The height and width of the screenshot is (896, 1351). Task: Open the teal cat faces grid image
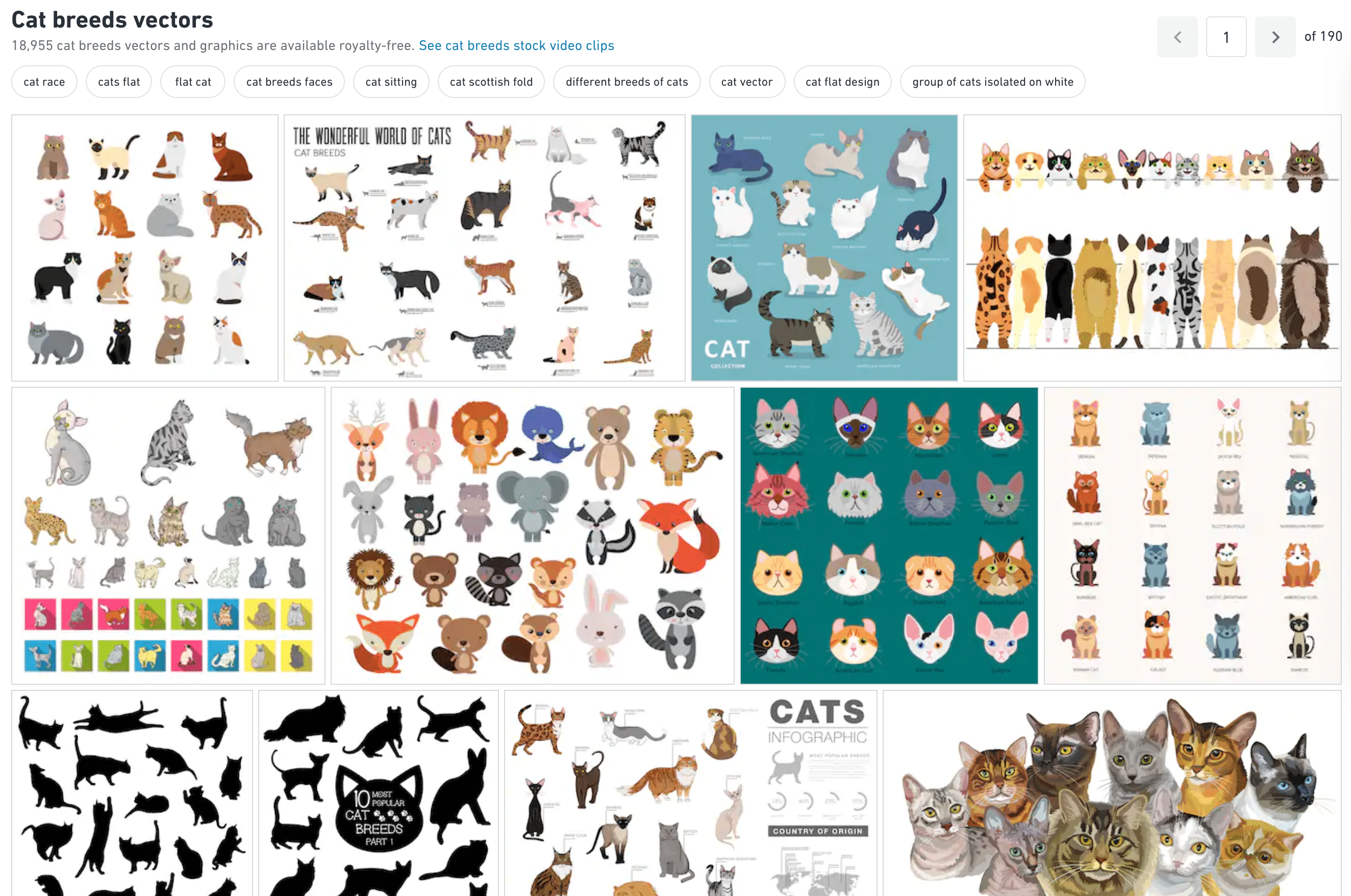pos(889,536)
